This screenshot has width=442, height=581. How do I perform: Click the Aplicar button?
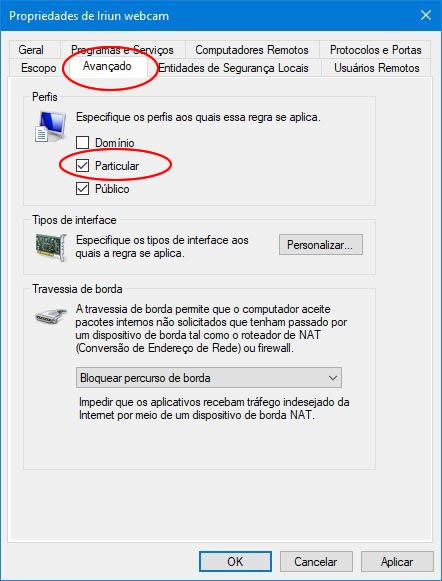(397, 561)
